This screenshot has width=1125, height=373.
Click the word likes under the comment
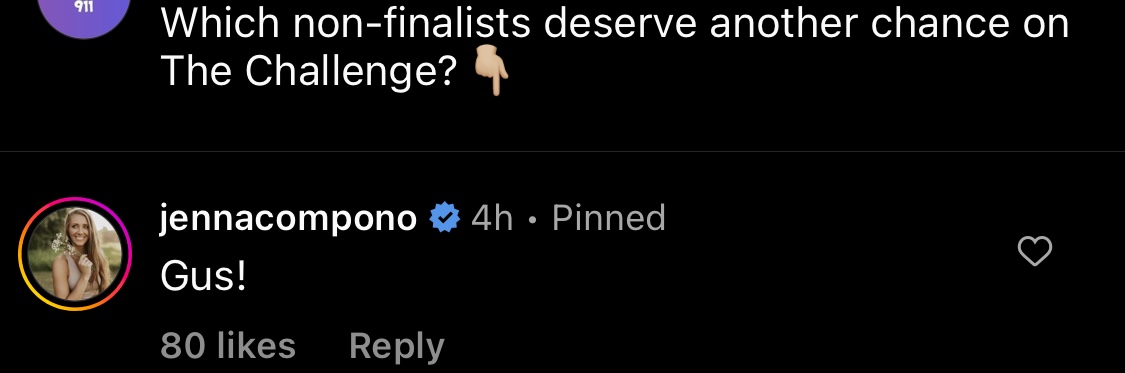(257, 345)
